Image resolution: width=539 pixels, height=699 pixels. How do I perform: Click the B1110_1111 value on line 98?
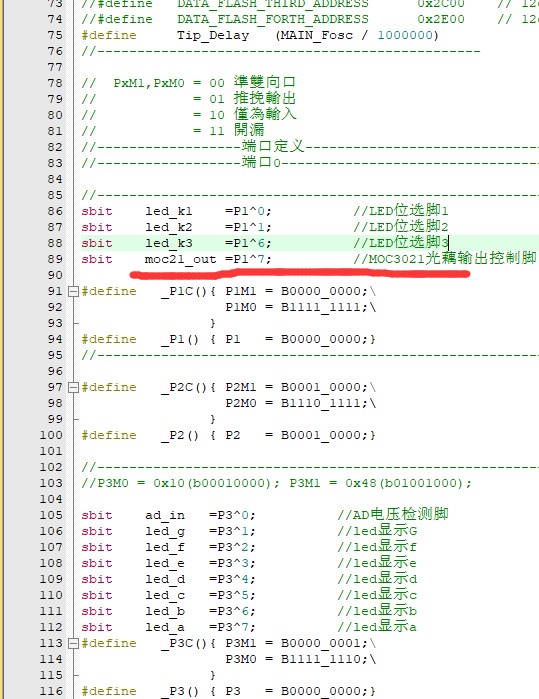pyautogui.click(x=320, y=403)
